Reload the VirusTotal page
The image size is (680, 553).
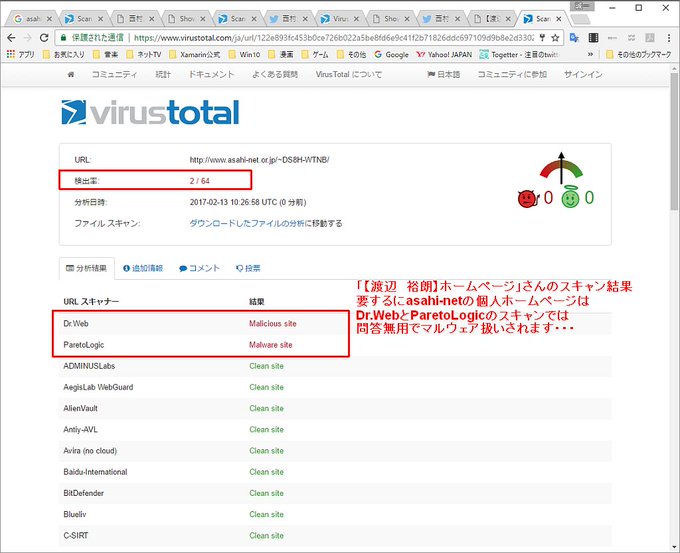pos(44,38)
